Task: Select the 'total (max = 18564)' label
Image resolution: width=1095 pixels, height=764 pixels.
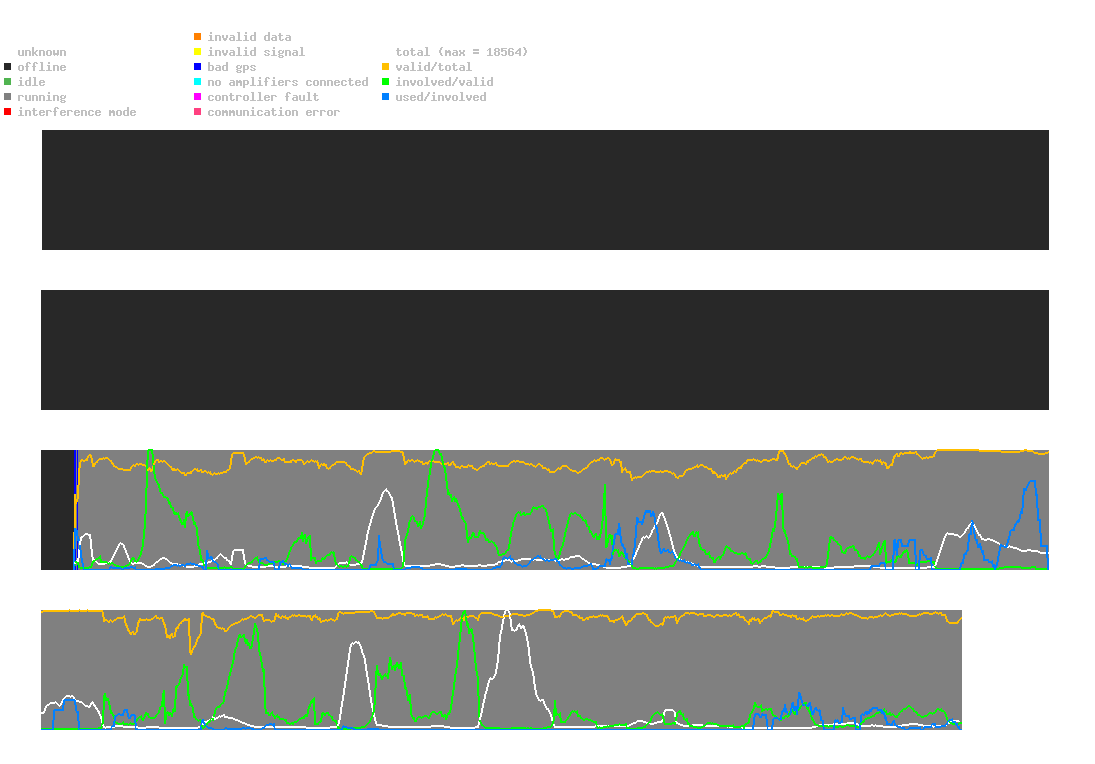Action: (x=462, y=52)
